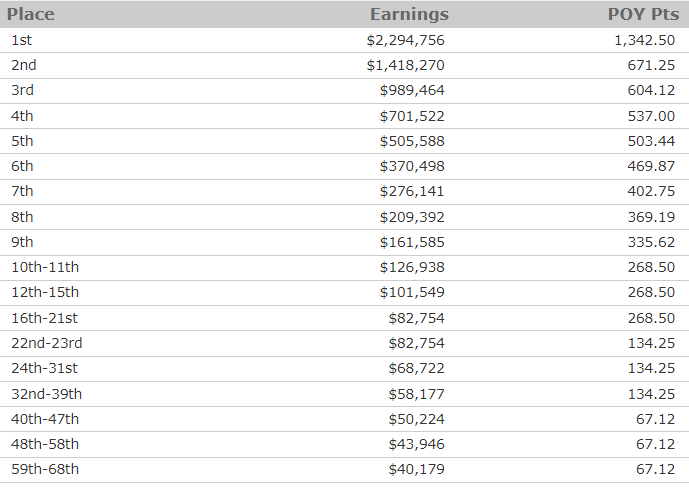Select the 5th place row label
Image resolution: width=689 pixels, height=487 pixels.
(23, 141)
